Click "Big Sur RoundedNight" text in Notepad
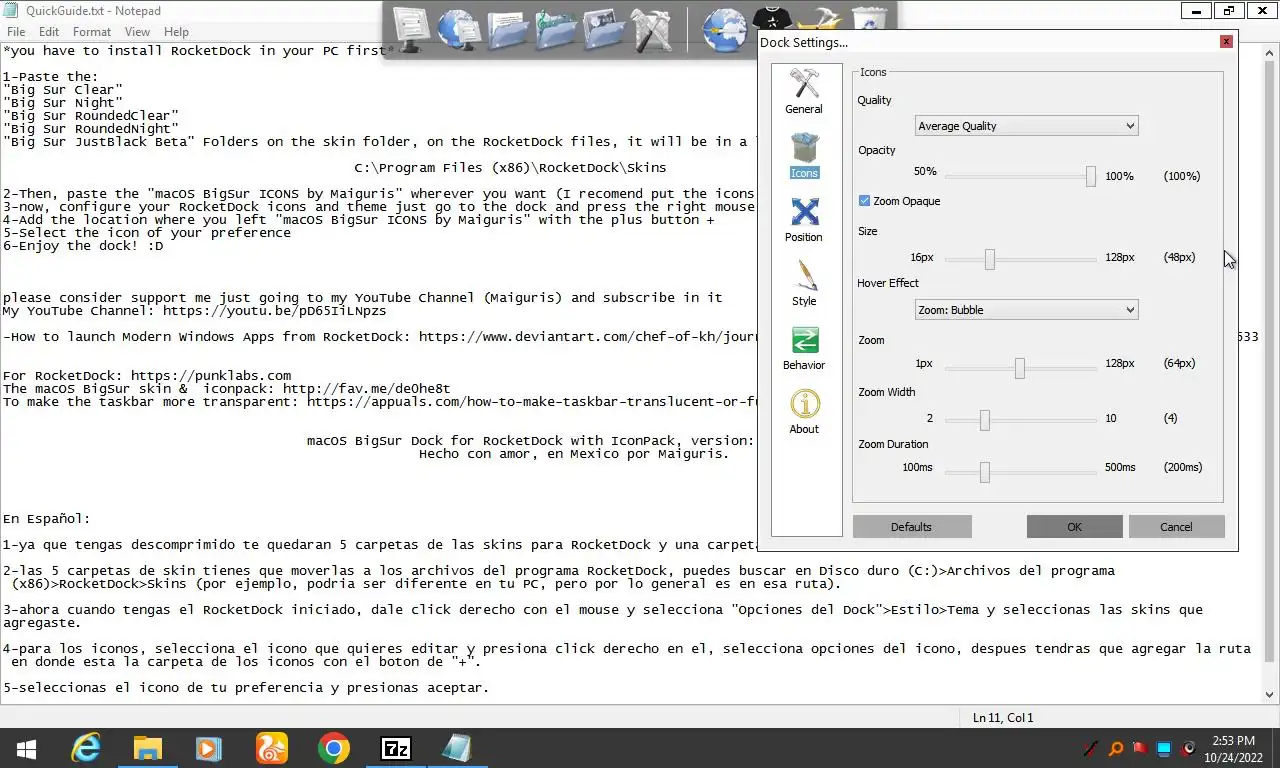The image size is (1280, 768). (x=90, y=128)
